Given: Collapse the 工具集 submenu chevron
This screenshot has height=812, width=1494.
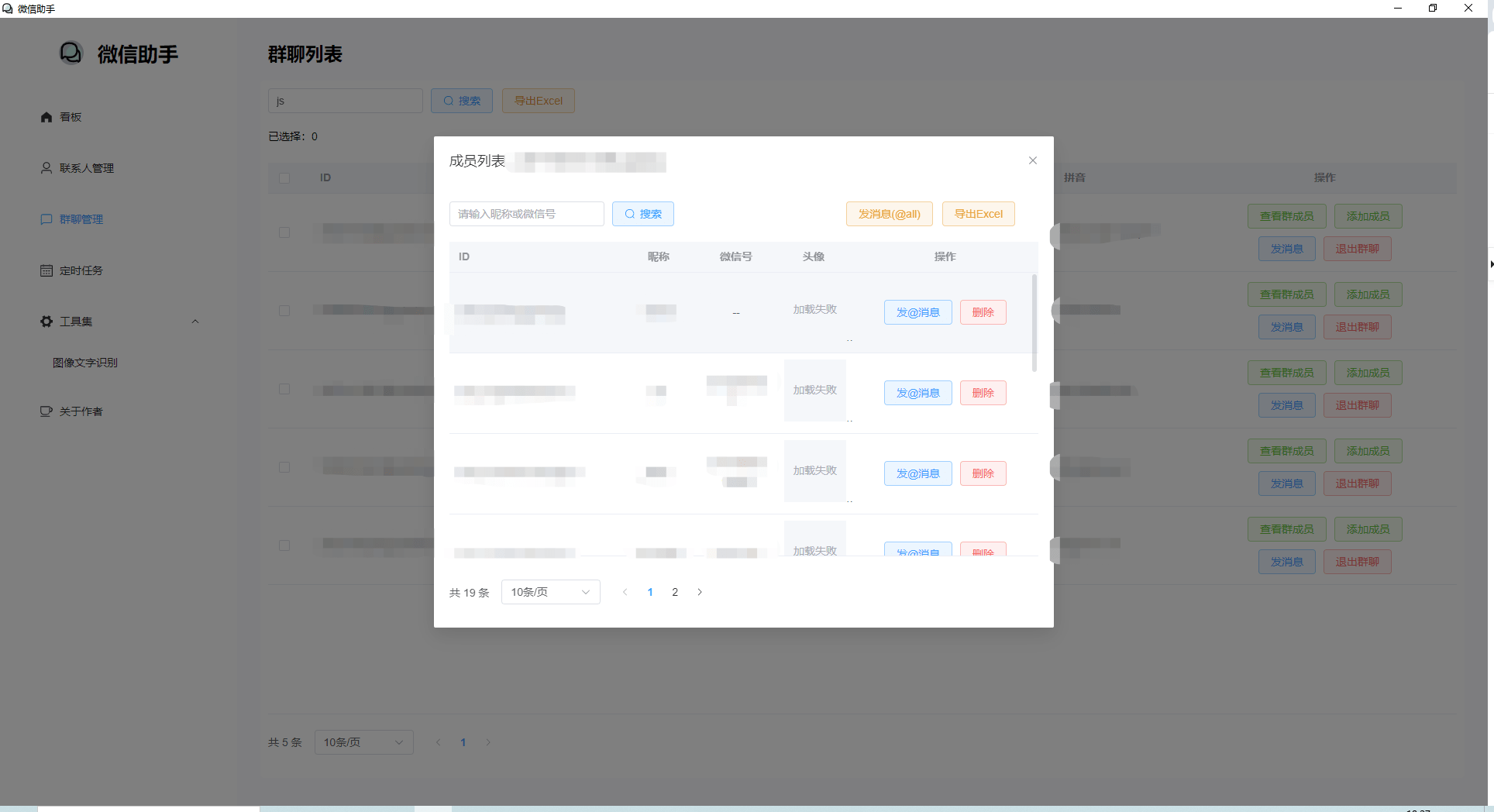Looking at the screenshot, I should 195,322.
